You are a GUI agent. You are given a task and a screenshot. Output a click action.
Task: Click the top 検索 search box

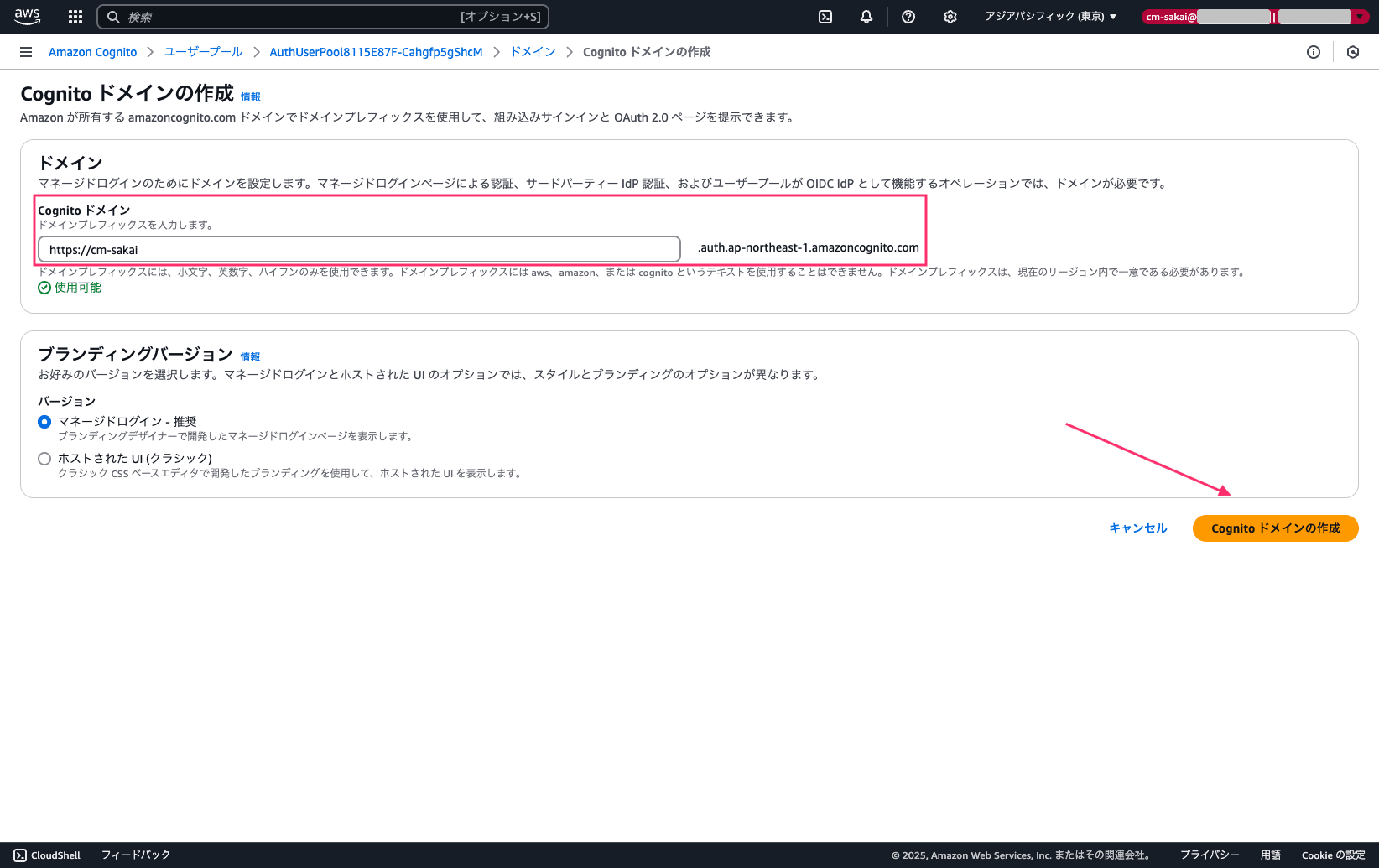(x=323, y=17)
